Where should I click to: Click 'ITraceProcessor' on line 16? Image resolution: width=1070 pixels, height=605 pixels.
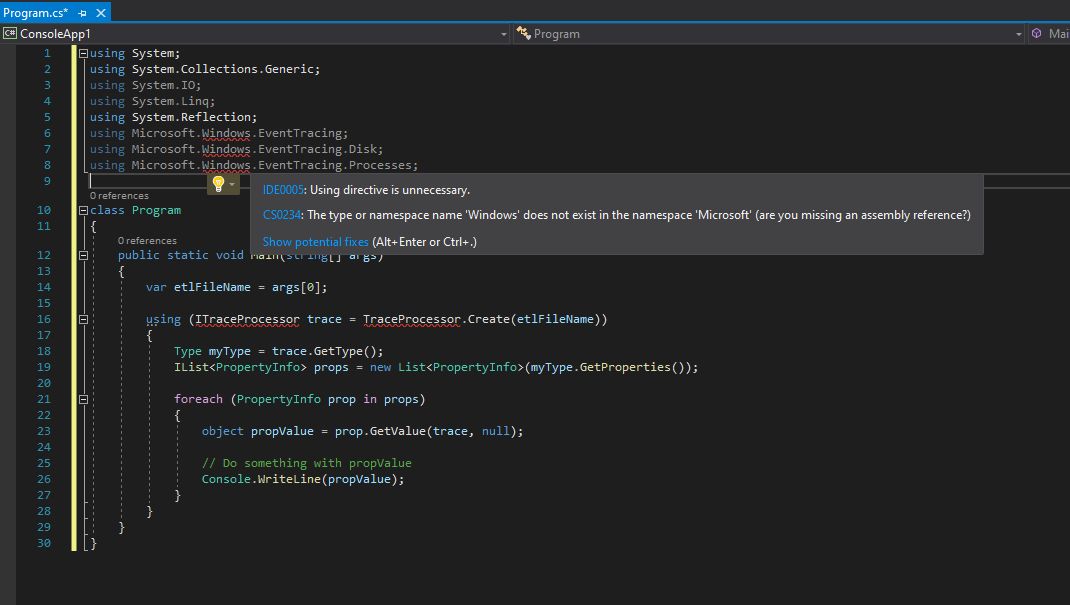247,319
